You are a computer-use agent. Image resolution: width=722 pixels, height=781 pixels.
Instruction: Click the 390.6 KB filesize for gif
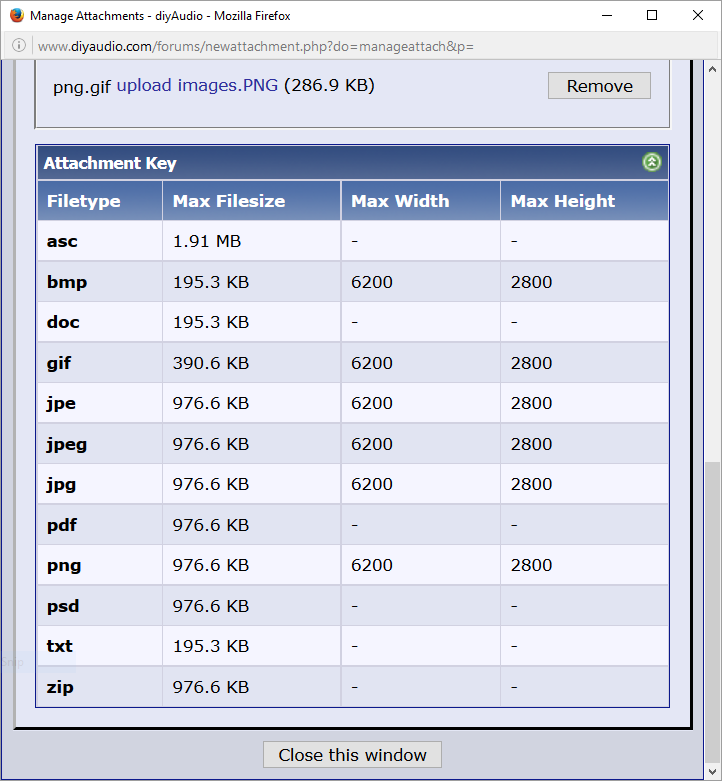coord(211,363)
